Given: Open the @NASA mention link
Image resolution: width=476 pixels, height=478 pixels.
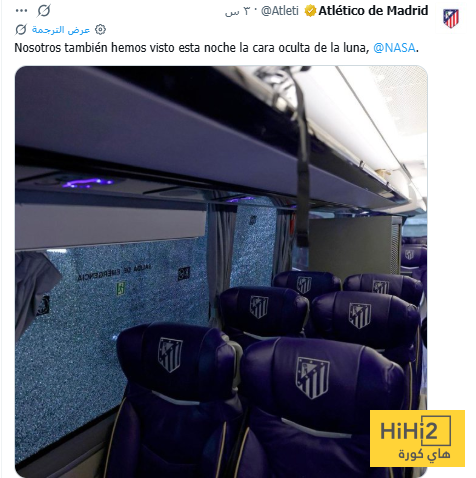Looking at the screenshot, I should click(394, 48).
